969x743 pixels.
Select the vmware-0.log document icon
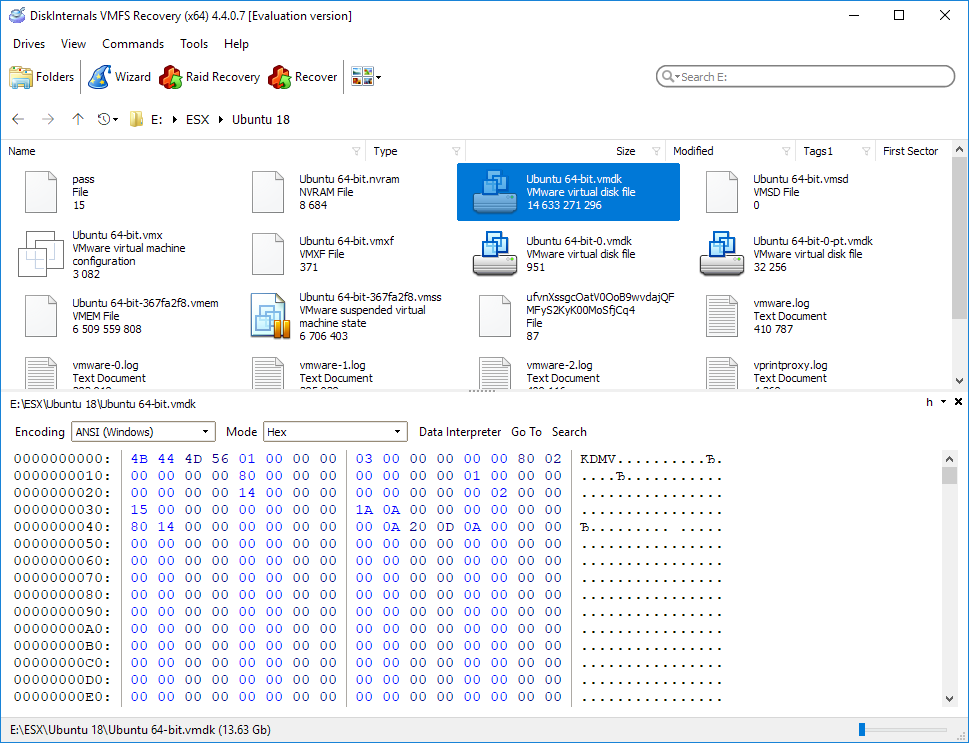[41, 373]
